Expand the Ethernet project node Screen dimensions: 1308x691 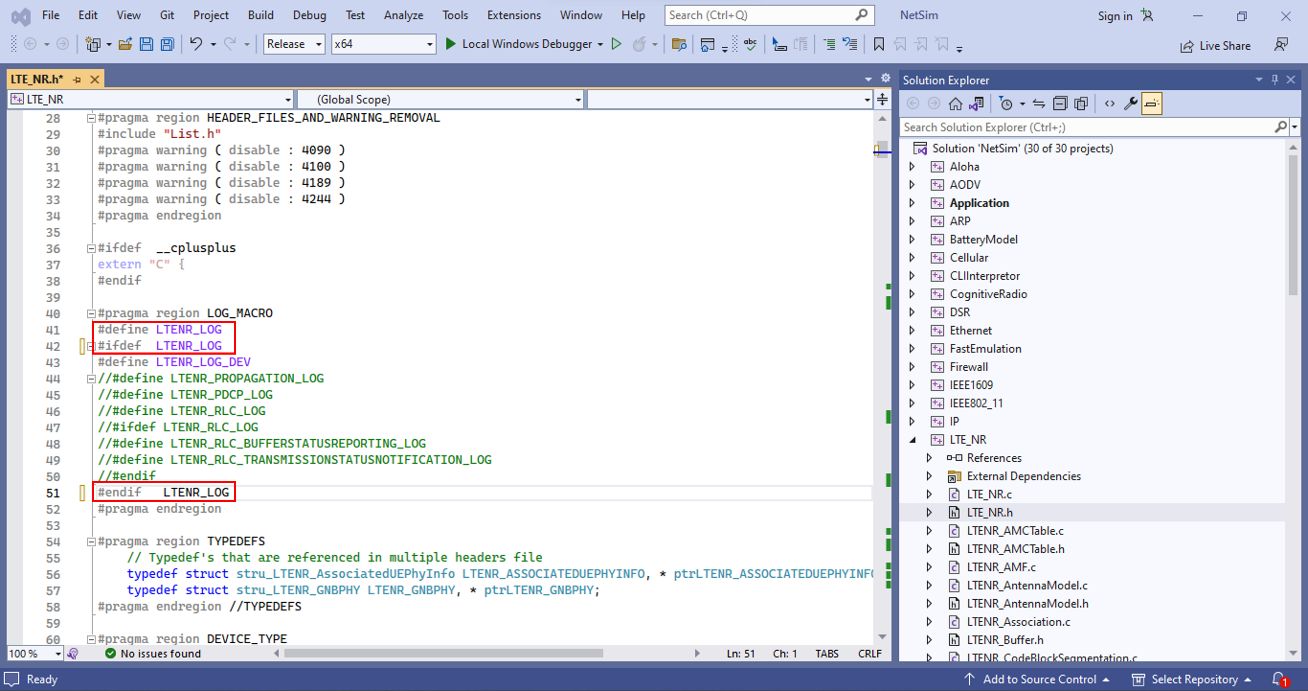(x=912, y=331)
